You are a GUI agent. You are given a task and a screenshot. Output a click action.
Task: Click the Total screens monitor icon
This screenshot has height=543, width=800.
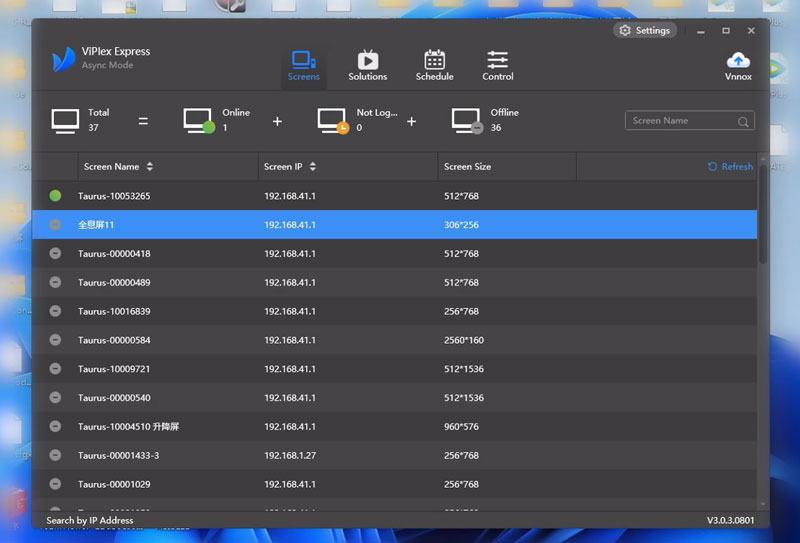(x=65, y=121)
